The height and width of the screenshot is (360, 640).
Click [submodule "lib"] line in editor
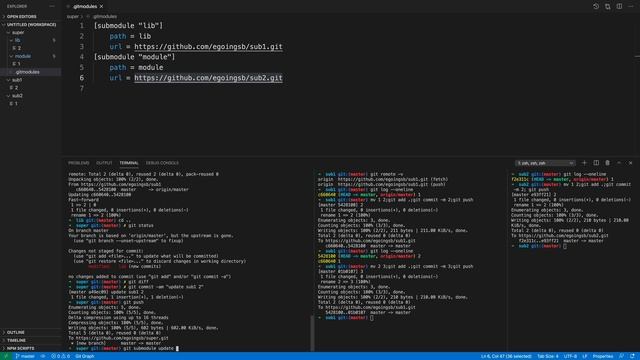point(128,26)
